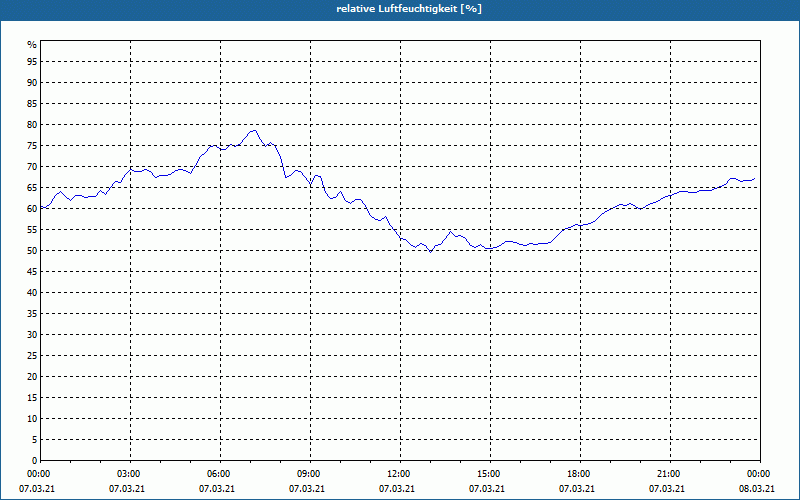Image resolution: width=800 pixels, height=500 pixels.
Task: Select the '45' y-axis label
Action: coord(32,272)
